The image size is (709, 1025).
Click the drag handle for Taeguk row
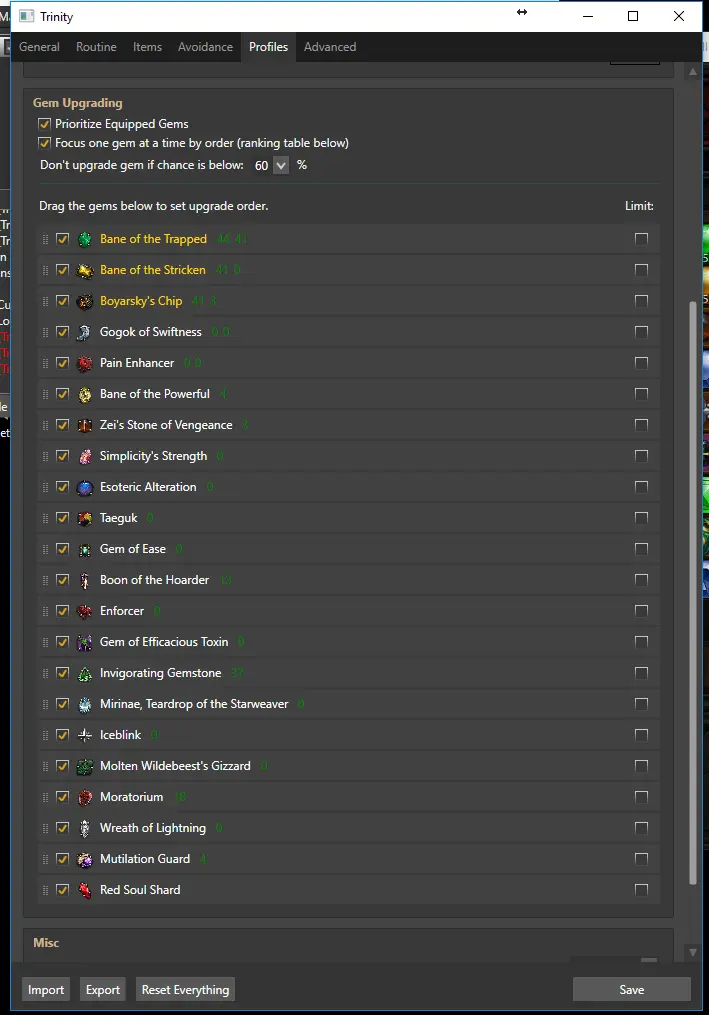tap(45, 518)
